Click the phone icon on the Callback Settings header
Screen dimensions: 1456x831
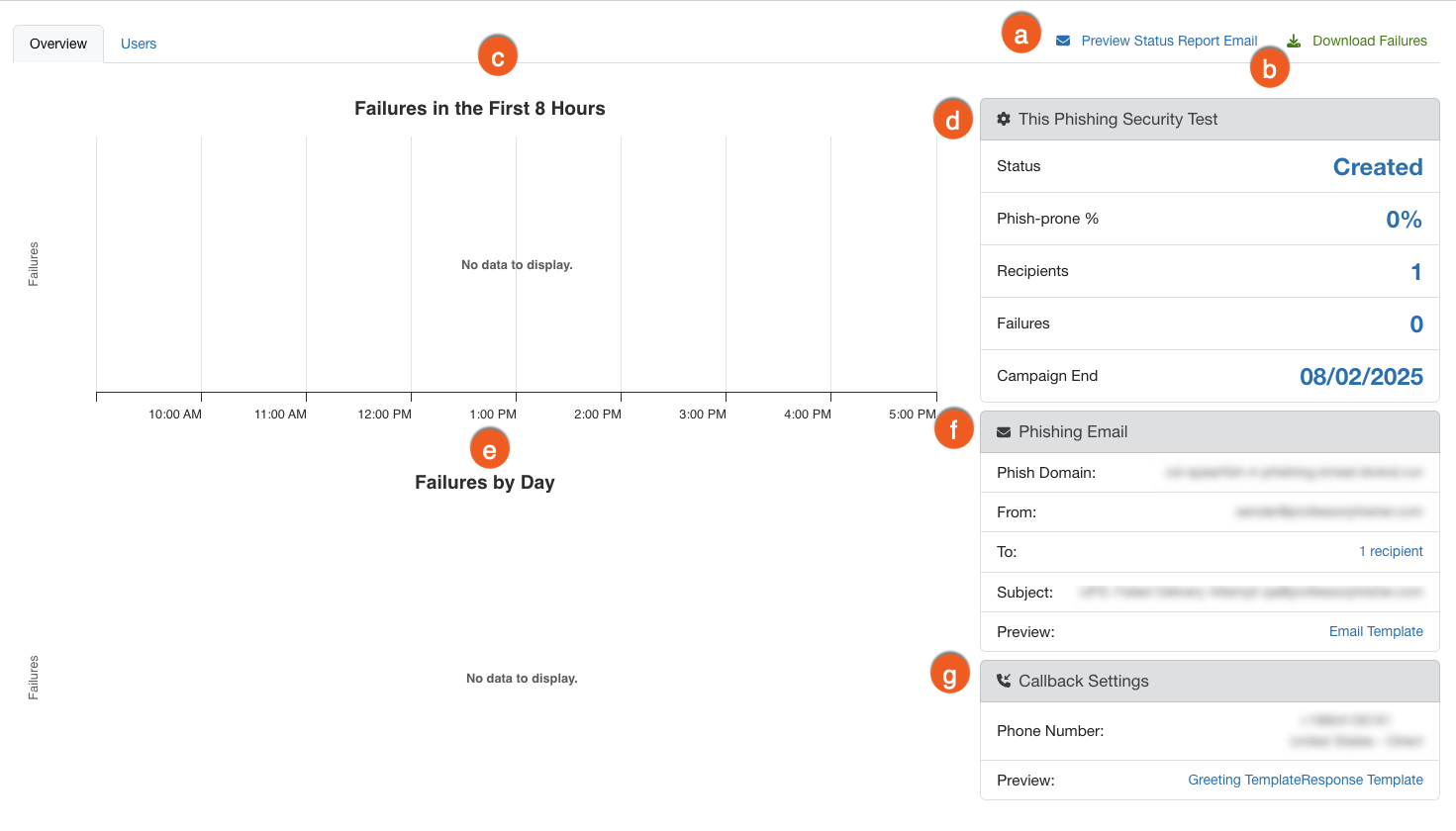click(1005, 681)
